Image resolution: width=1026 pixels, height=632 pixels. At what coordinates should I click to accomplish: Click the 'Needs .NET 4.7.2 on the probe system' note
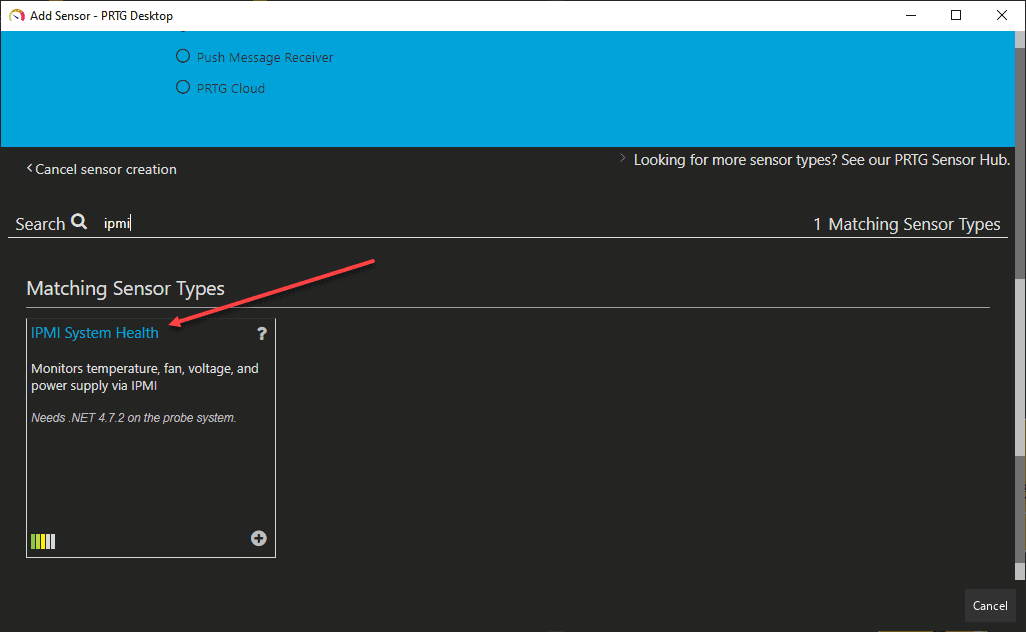click(133, 417)
